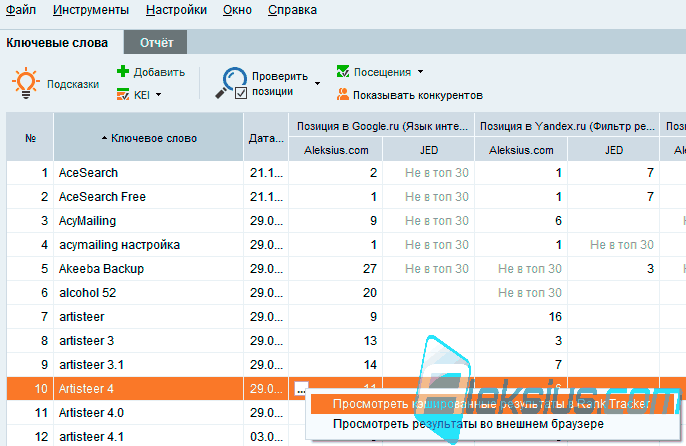Image resolution: width=686 pixels, height=446 pixels.
Task: Choose Просмотреть результаты во внешнем браузере
Action: click(x=468, y=424)
